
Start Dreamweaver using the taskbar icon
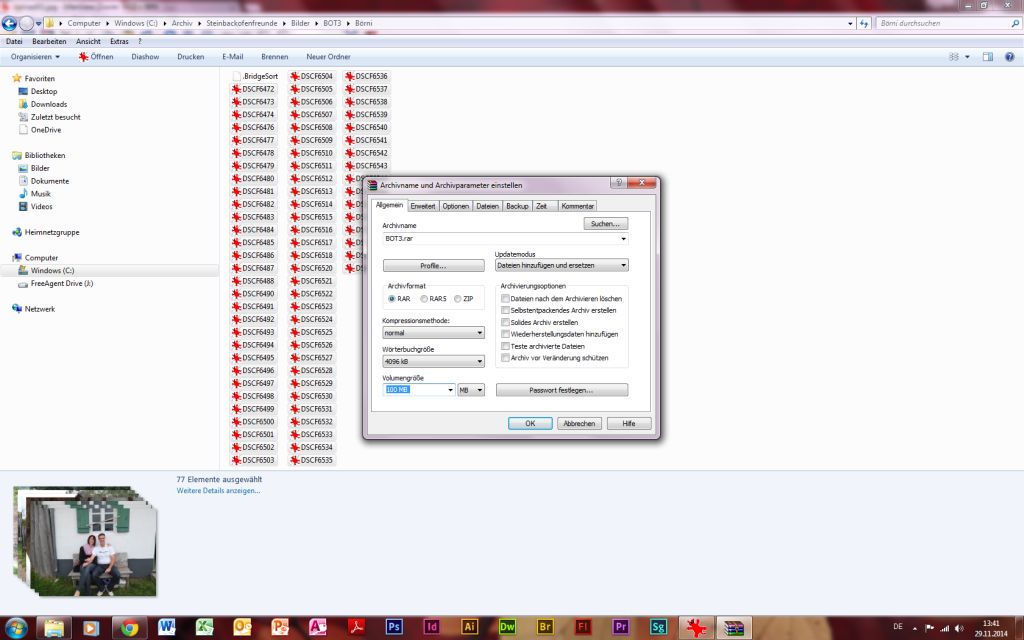tap(506, 629)
